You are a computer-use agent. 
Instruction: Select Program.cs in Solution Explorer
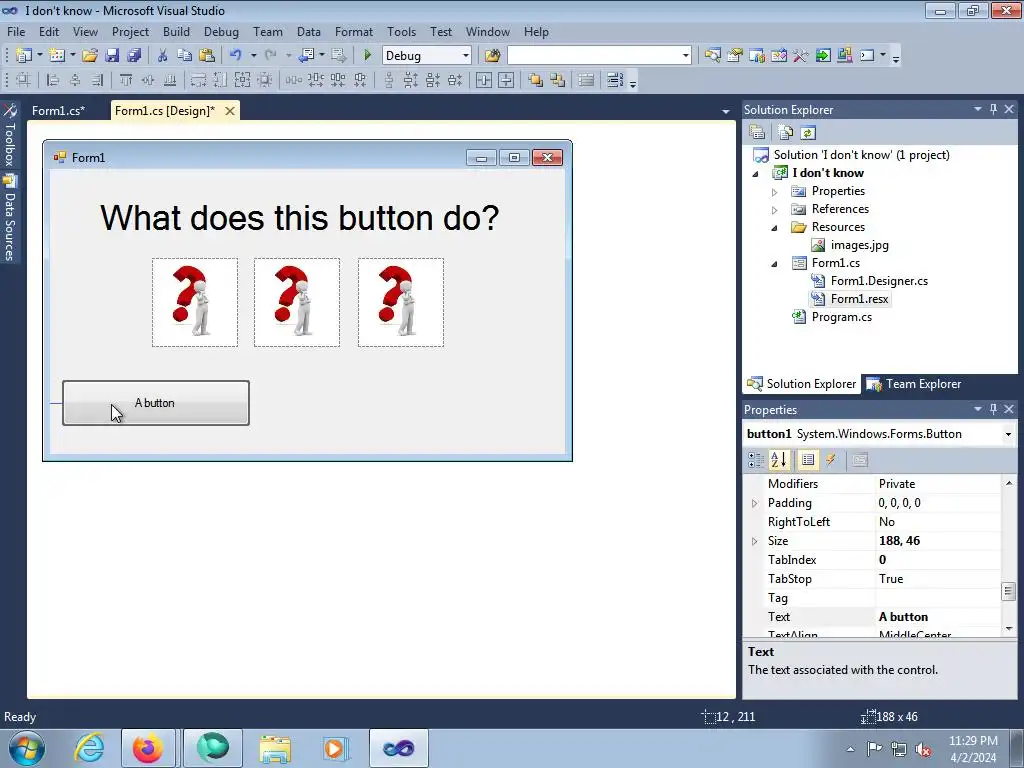click(841, 317)
